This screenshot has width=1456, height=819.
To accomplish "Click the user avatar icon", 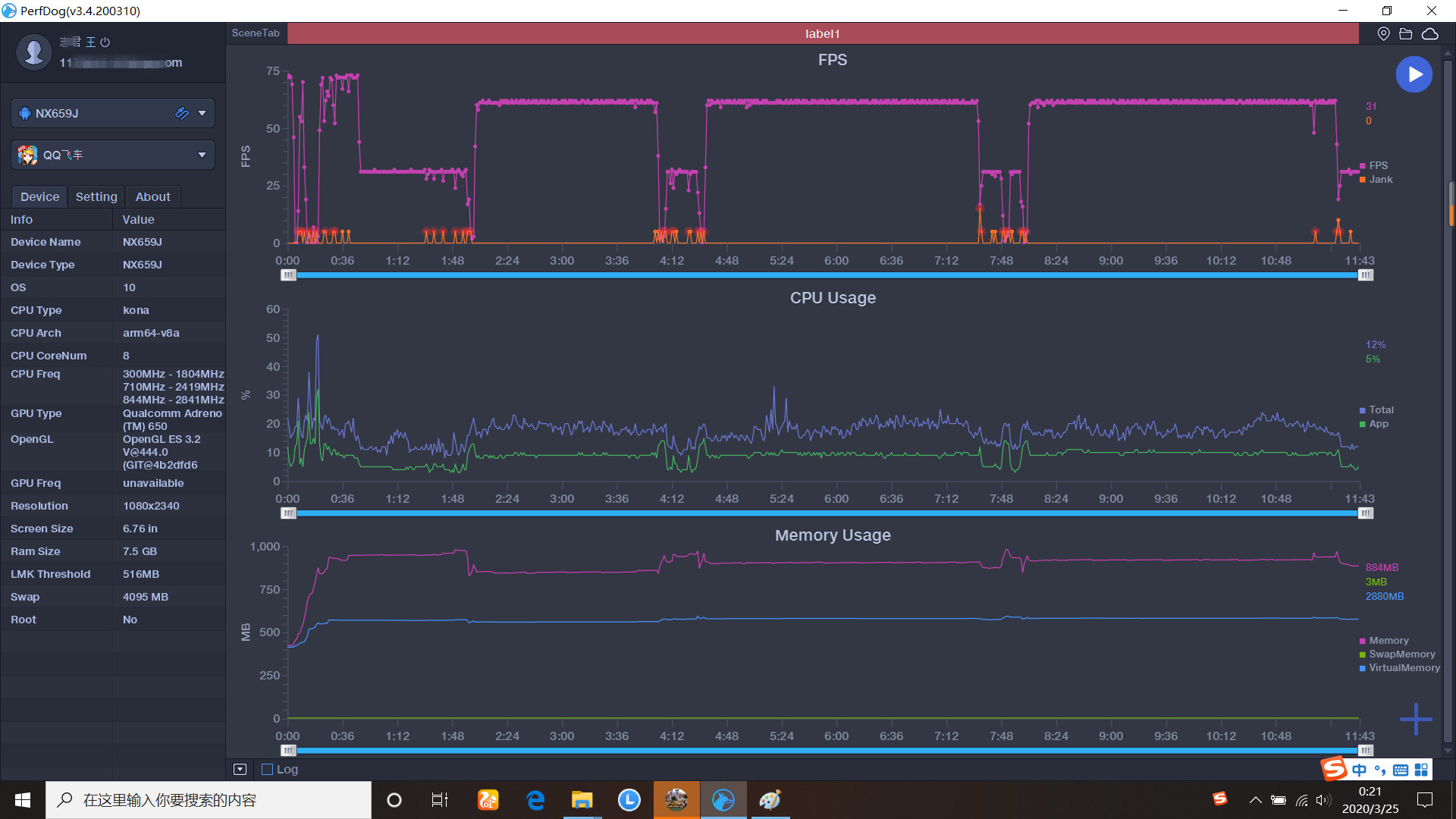I will 33,52.
